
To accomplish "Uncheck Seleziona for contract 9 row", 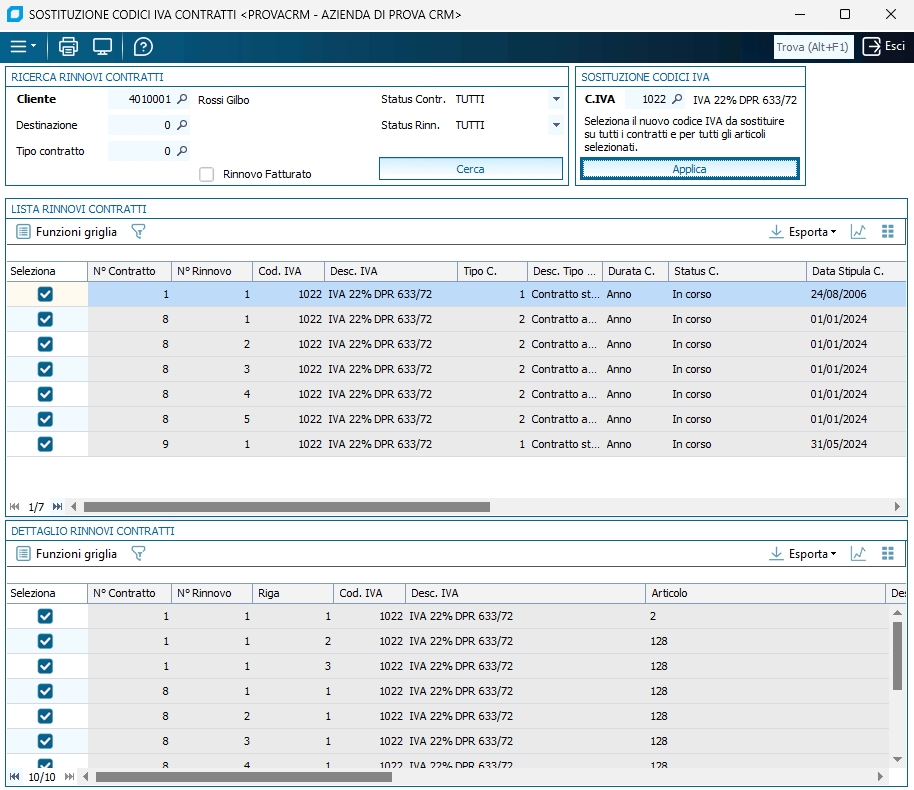I will pos(45,444).
